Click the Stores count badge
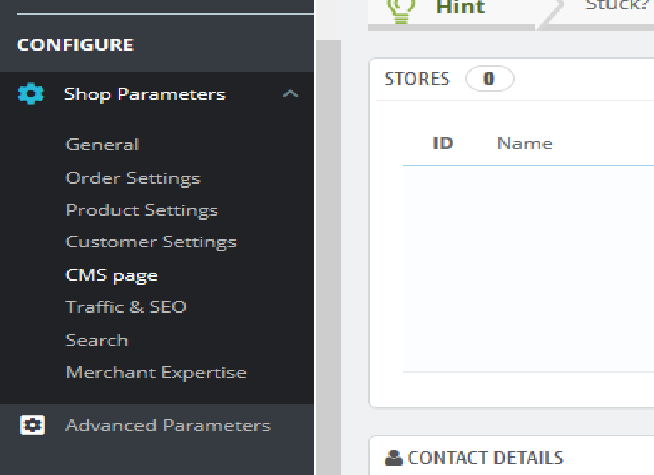654x475 pixels. (x=489, y=79)
